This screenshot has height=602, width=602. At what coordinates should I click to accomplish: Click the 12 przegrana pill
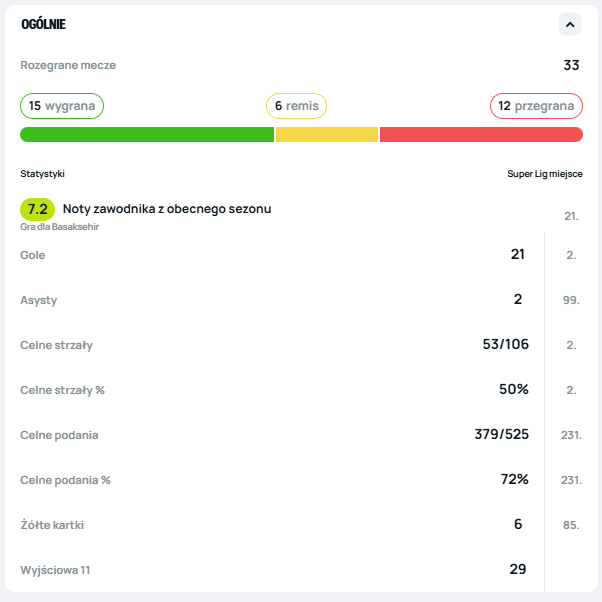click(x=536, y=106)
